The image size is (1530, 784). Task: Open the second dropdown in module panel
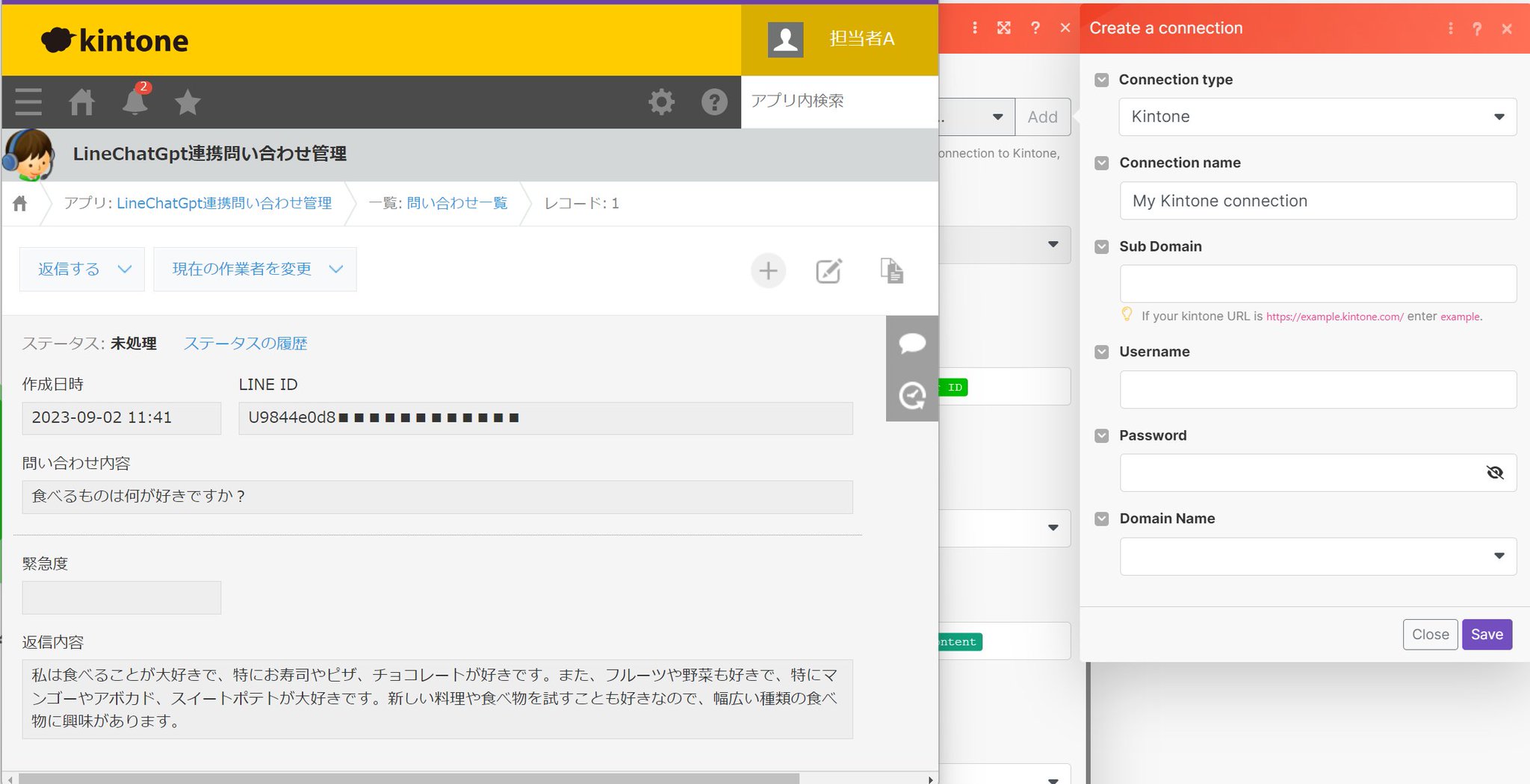coord(1005,245)
